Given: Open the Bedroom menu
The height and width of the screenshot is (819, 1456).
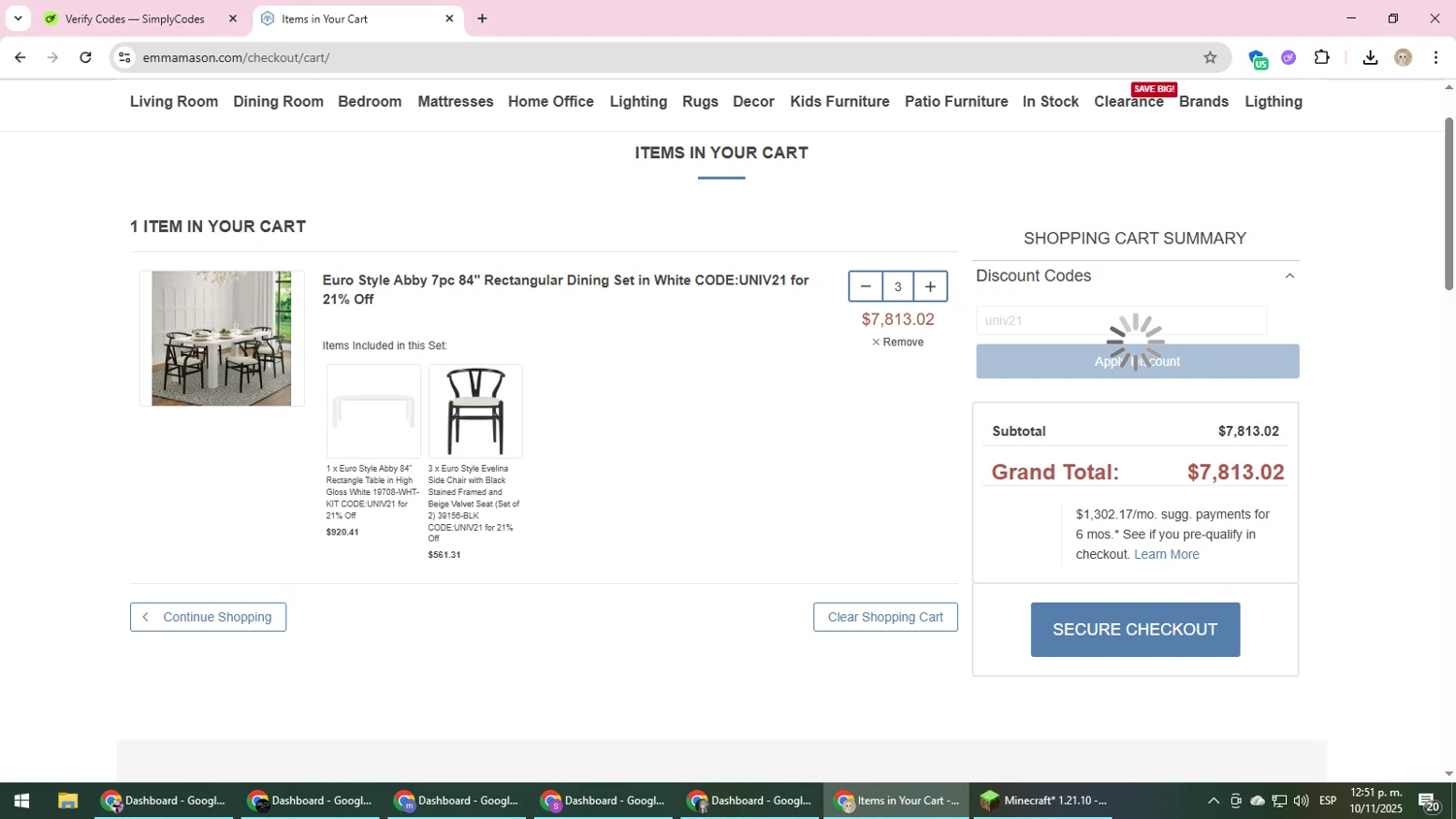Looking at the screenshot, I should [x=370, y=102].
